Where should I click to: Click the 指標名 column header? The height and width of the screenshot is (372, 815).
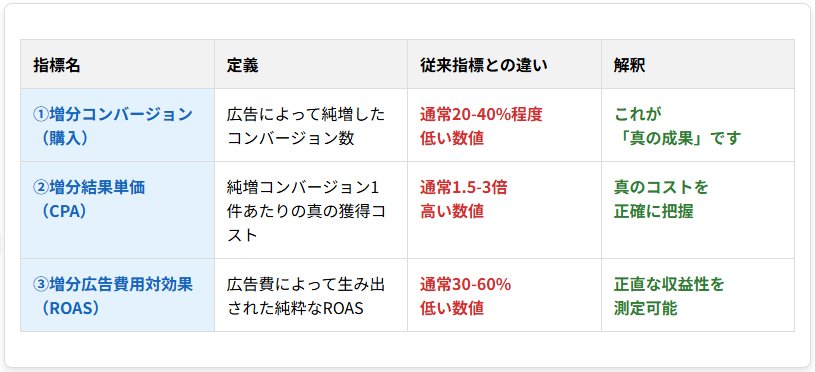pos(117,64)
